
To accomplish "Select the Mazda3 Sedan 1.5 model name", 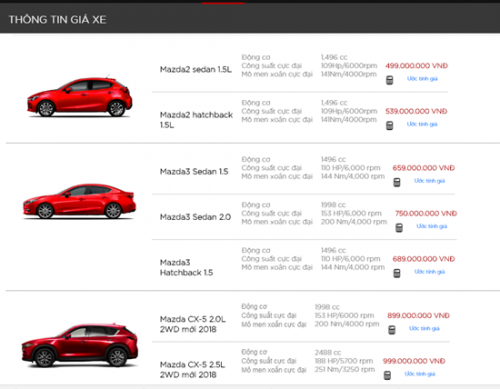I will point(194,172).
